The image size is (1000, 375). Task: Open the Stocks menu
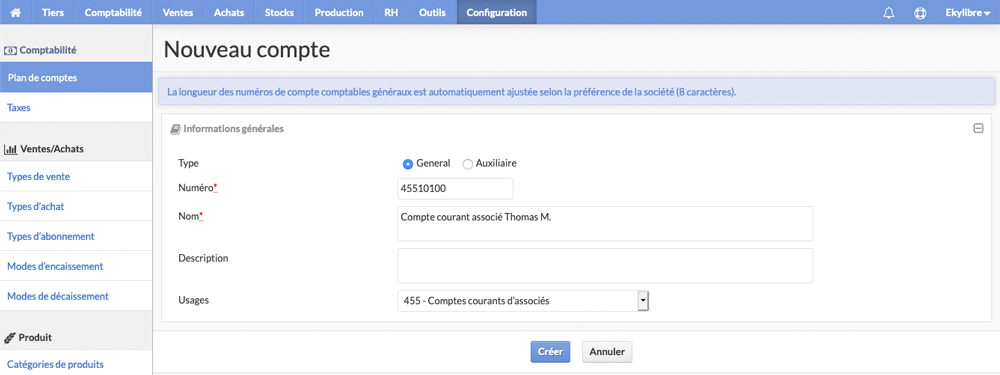pos(279,12)
